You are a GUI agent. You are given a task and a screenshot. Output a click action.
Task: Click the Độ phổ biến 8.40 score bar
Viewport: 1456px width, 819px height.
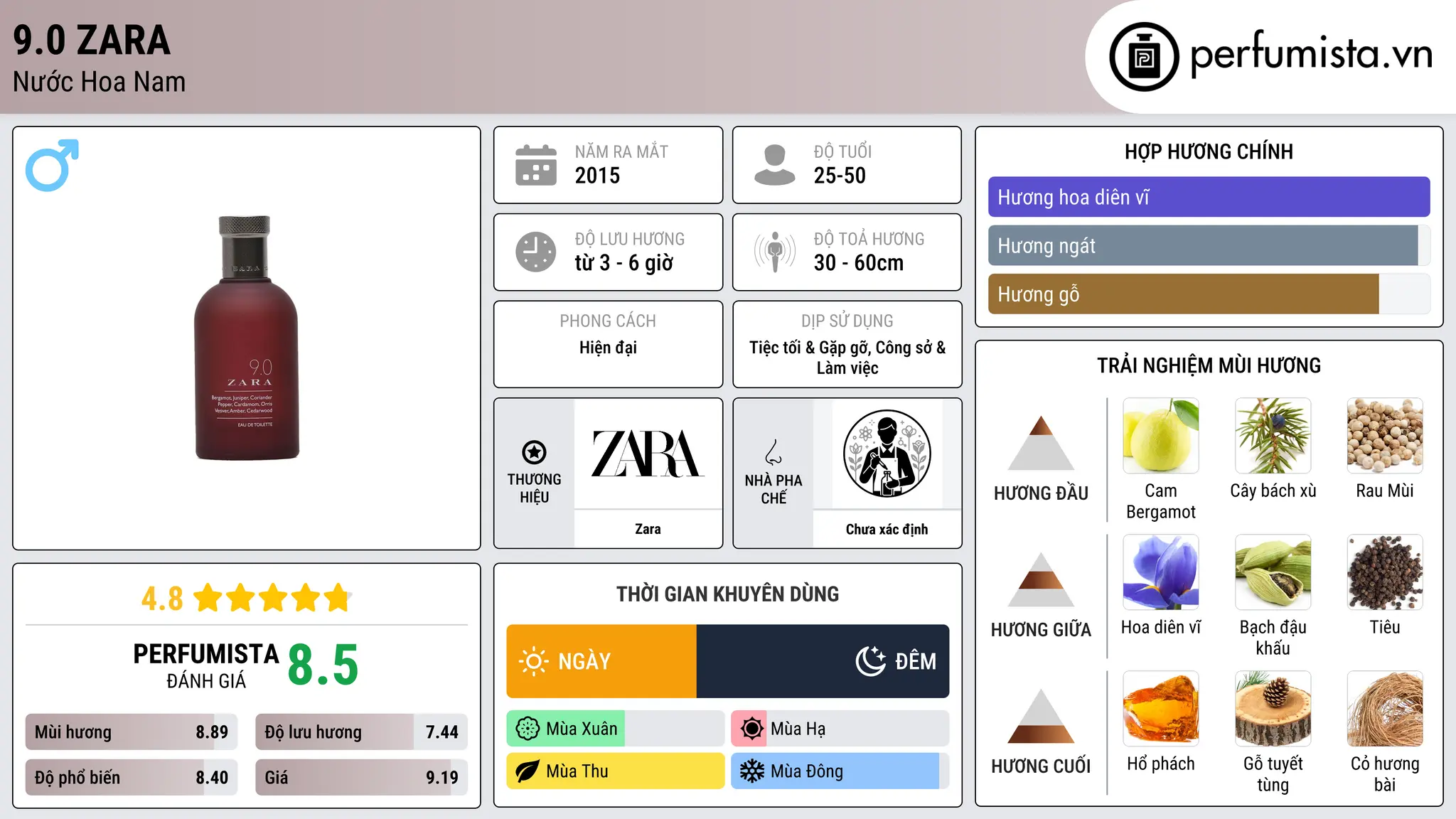[x=132, y=777]
